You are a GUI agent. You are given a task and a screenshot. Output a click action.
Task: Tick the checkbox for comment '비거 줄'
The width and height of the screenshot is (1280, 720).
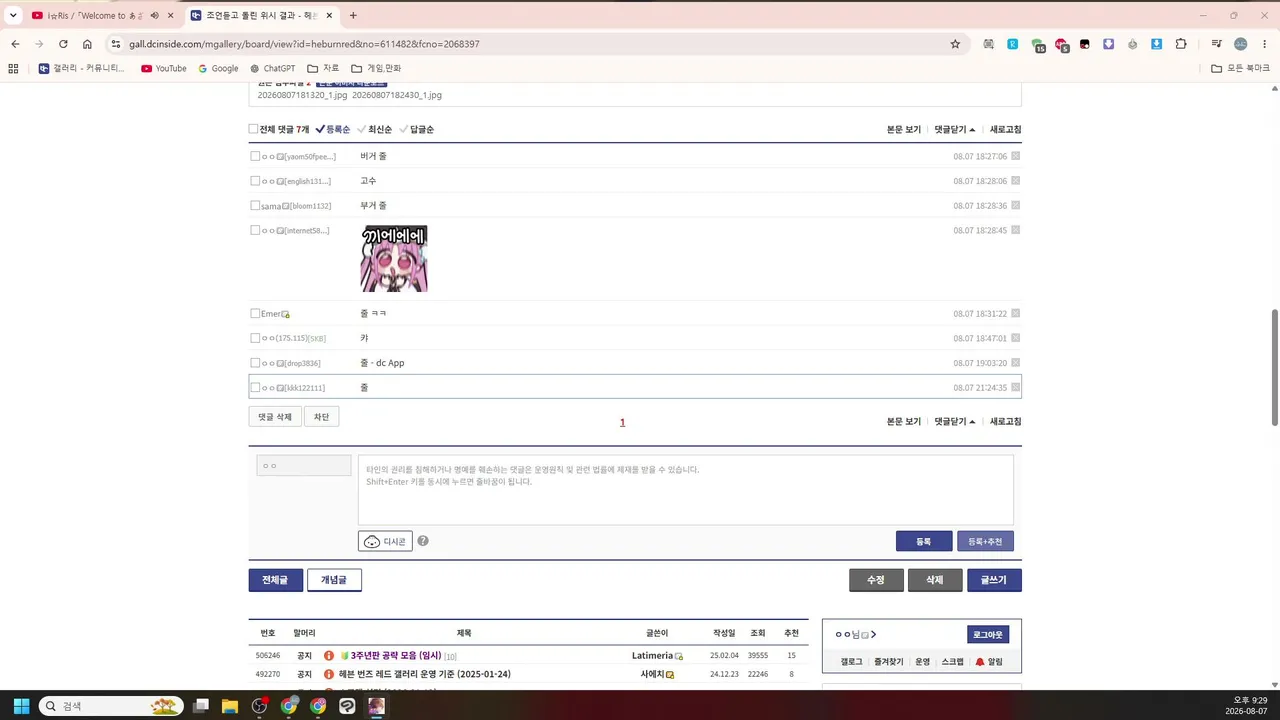(255, 156)
